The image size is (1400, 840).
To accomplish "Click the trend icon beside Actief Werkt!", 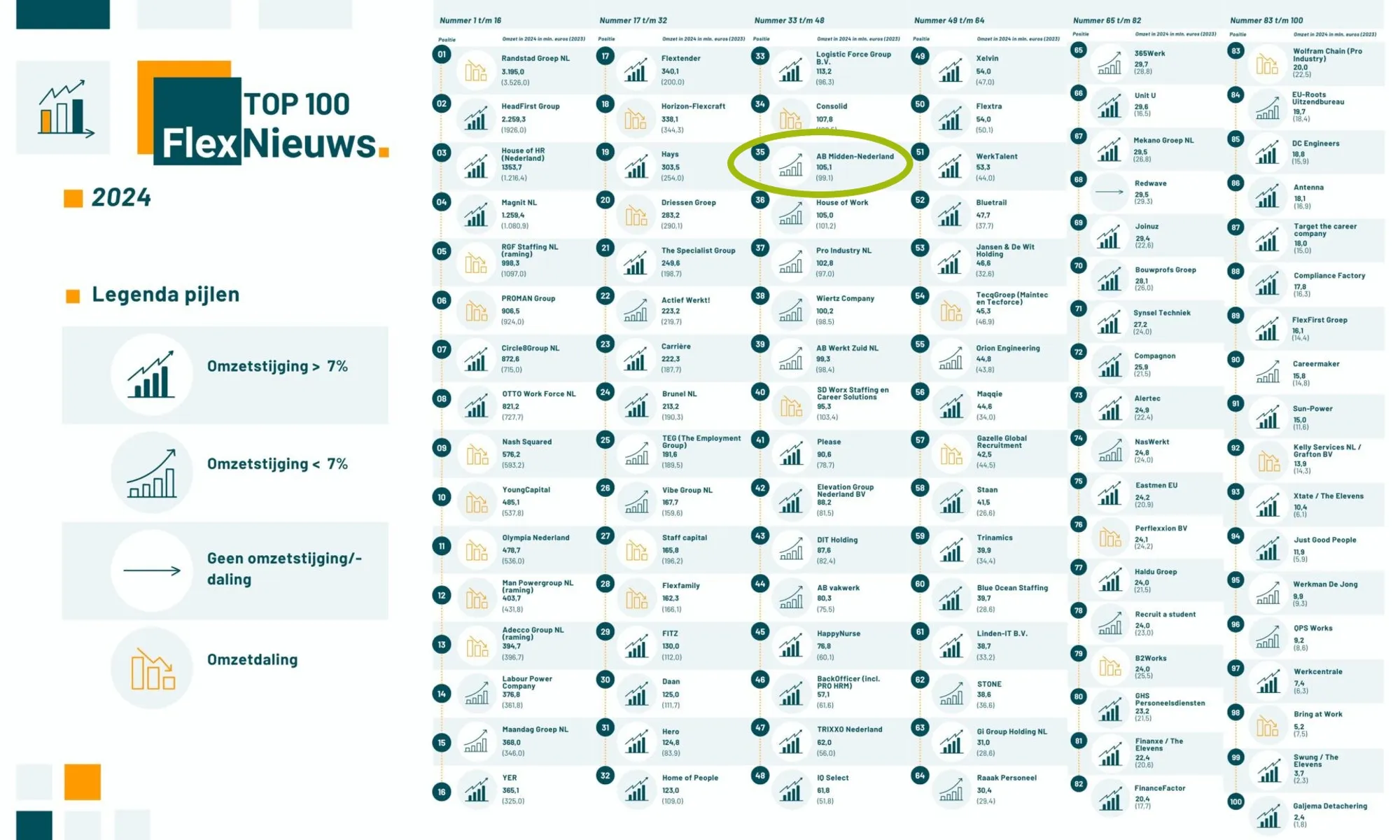I will [x=636, y=310].
